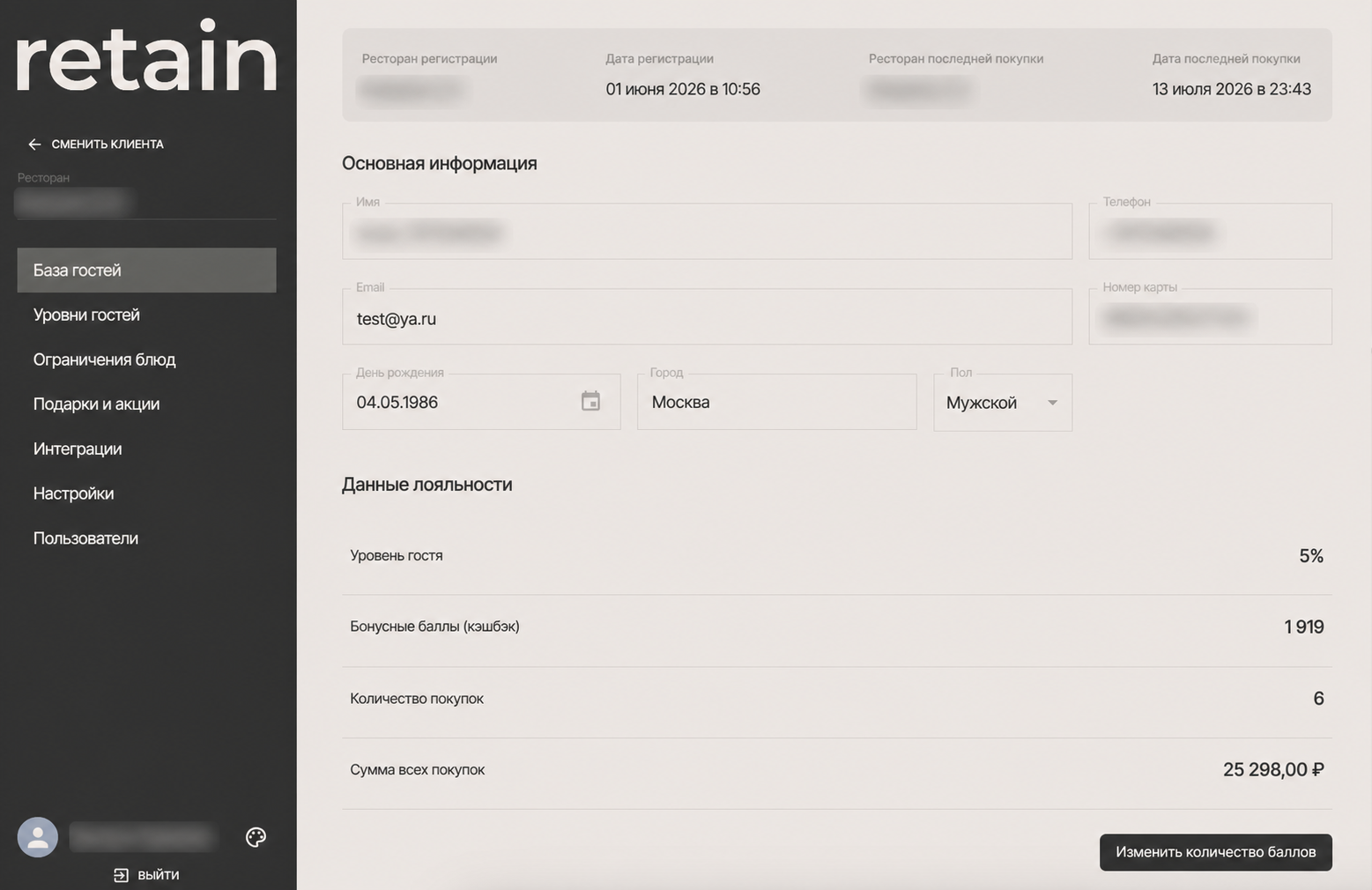
Task: Open the color theme palette icon
Action: [256, 837]
